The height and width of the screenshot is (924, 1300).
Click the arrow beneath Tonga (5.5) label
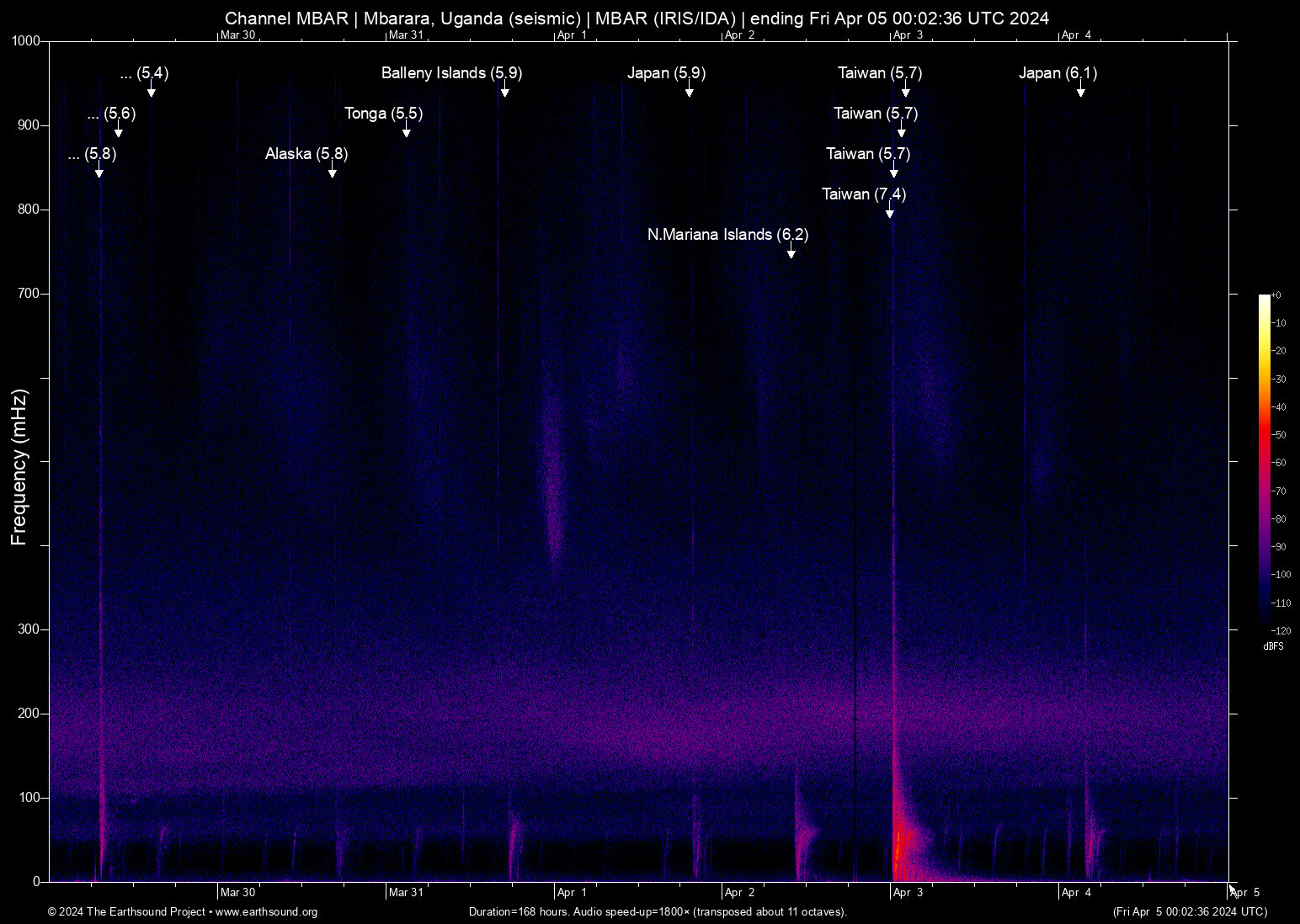coord(407,130)
